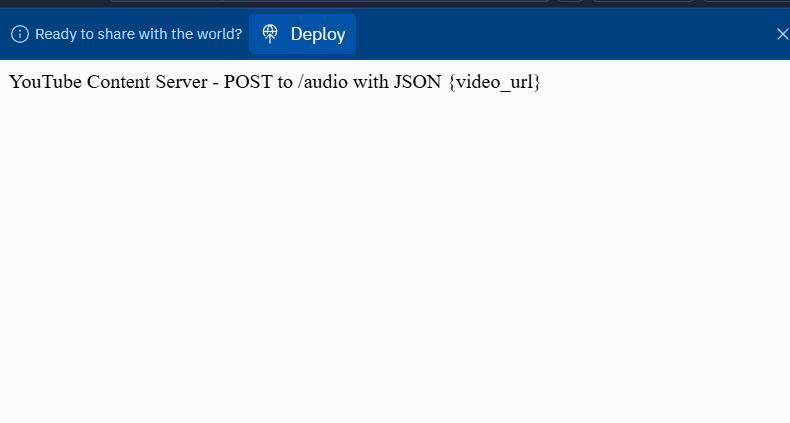Dismiss the deploy banner with the X

tap(782, 34)
